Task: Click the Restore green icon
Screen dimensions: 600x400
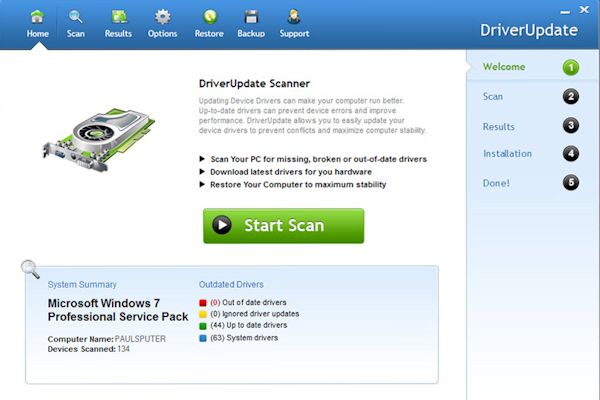Action: click(x=210, y=17)
